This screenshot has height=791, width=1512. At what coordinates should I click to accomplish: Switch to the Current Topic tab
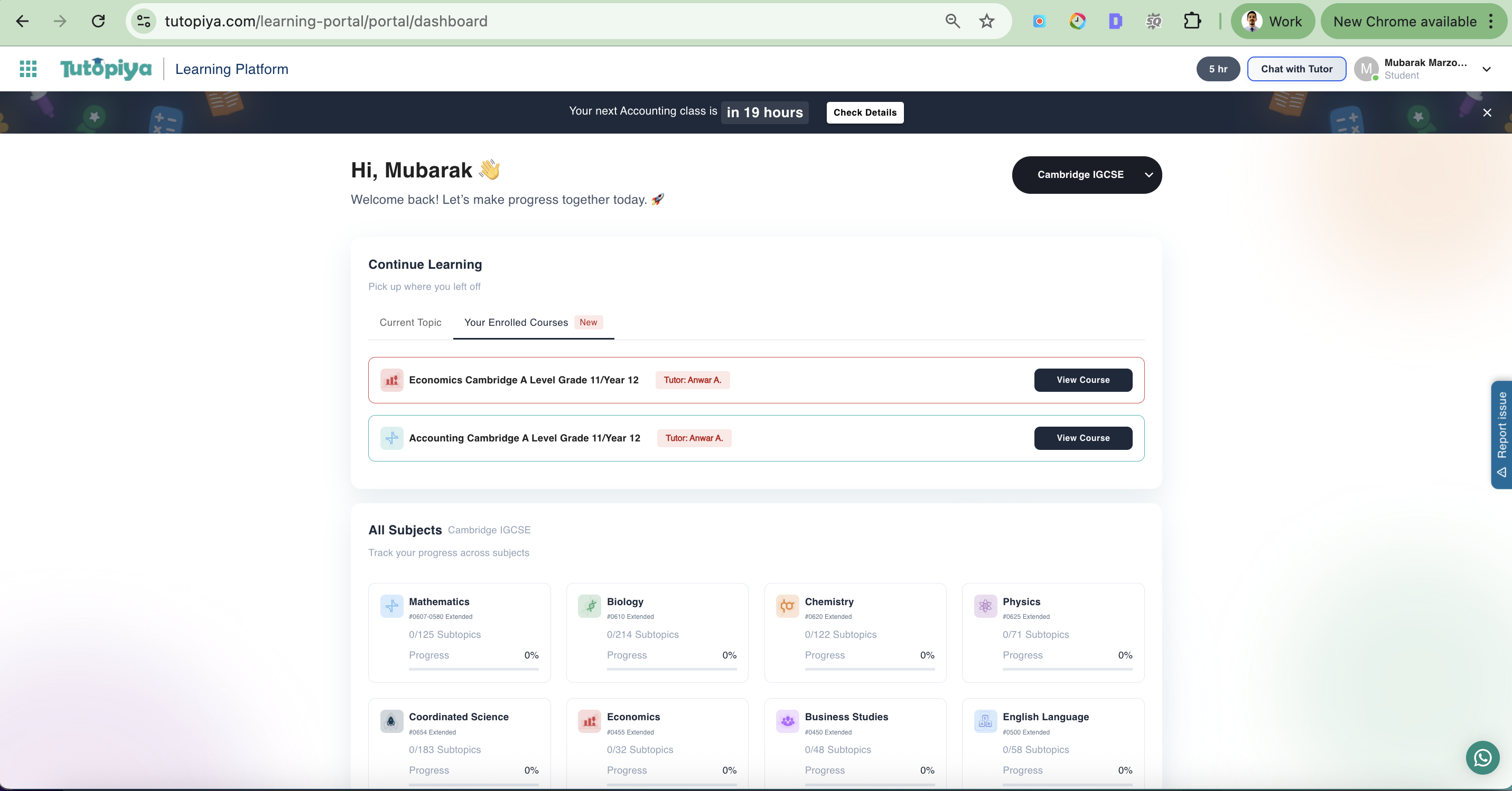pyautogui.click(x=410, y=322)
